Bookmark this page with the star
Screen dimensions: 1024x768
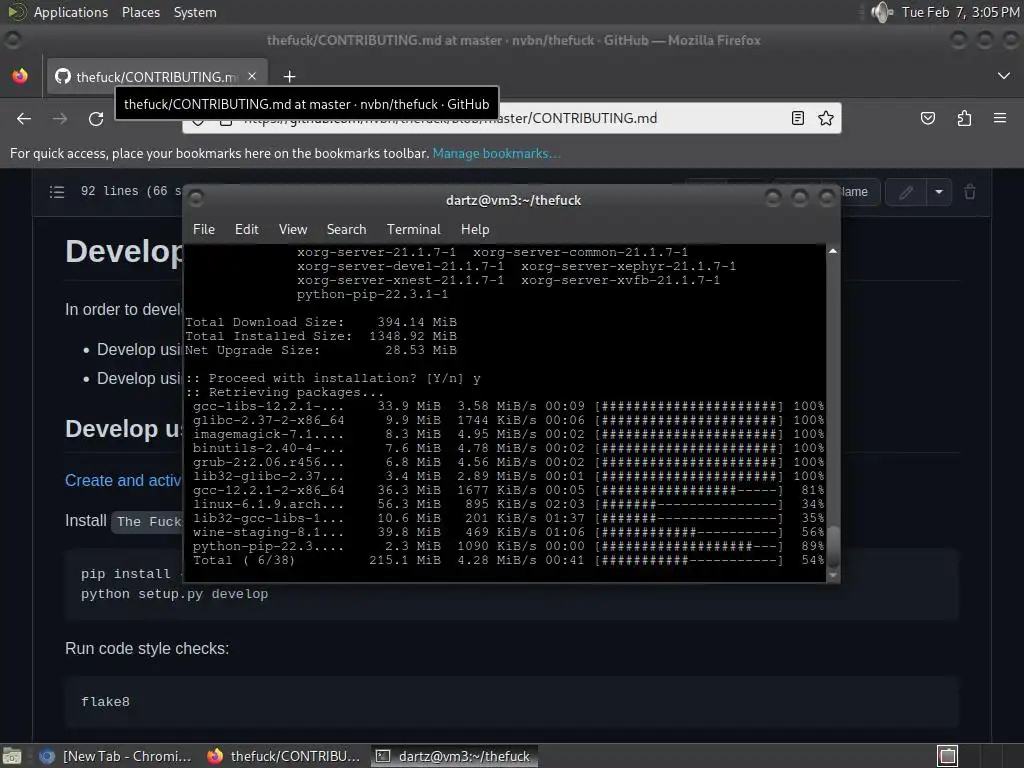click(826, 118)
